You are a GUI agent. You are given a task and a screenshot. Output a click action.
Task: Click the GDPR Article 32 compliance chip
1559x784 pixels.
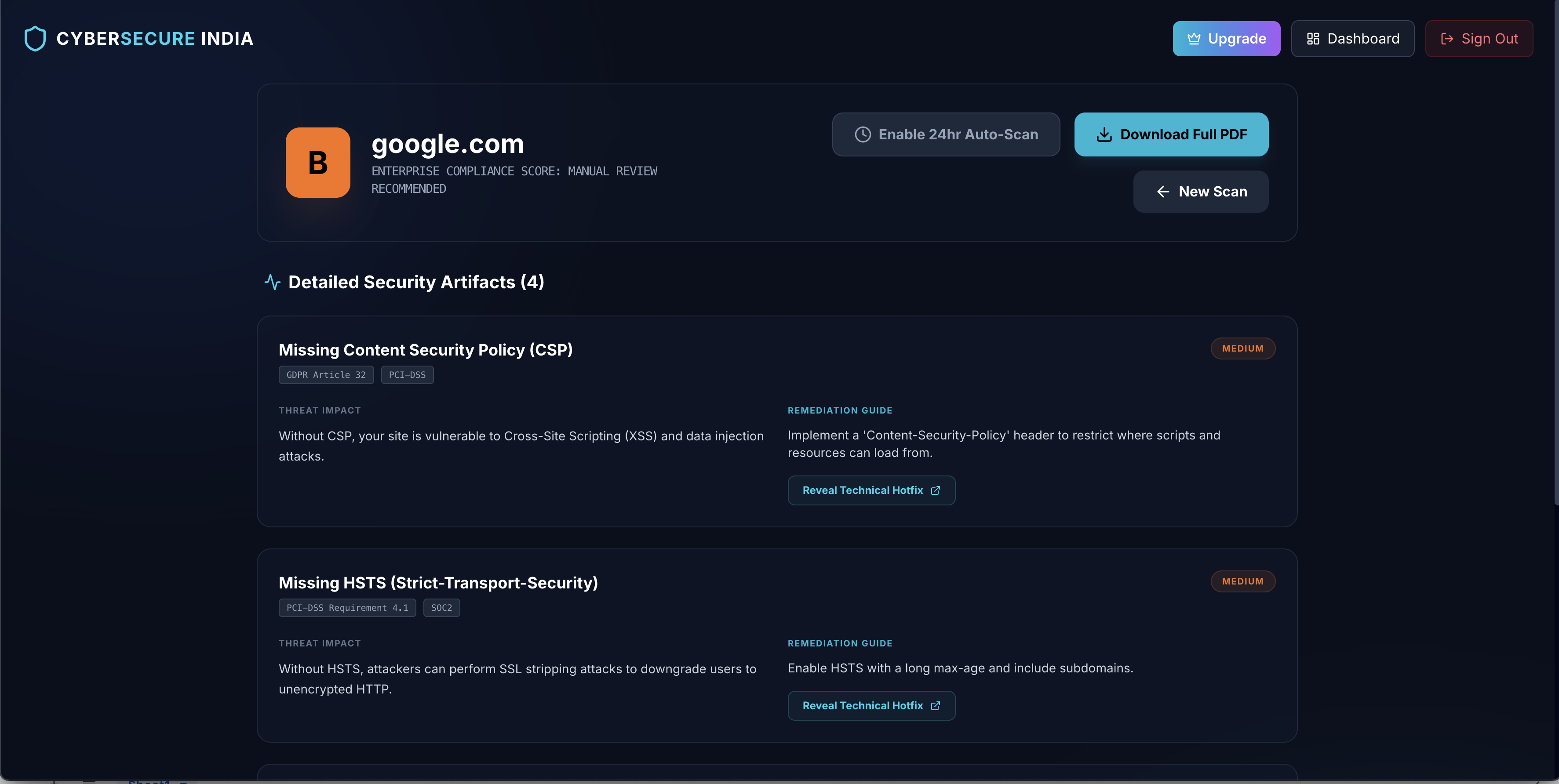pos(326,374)
